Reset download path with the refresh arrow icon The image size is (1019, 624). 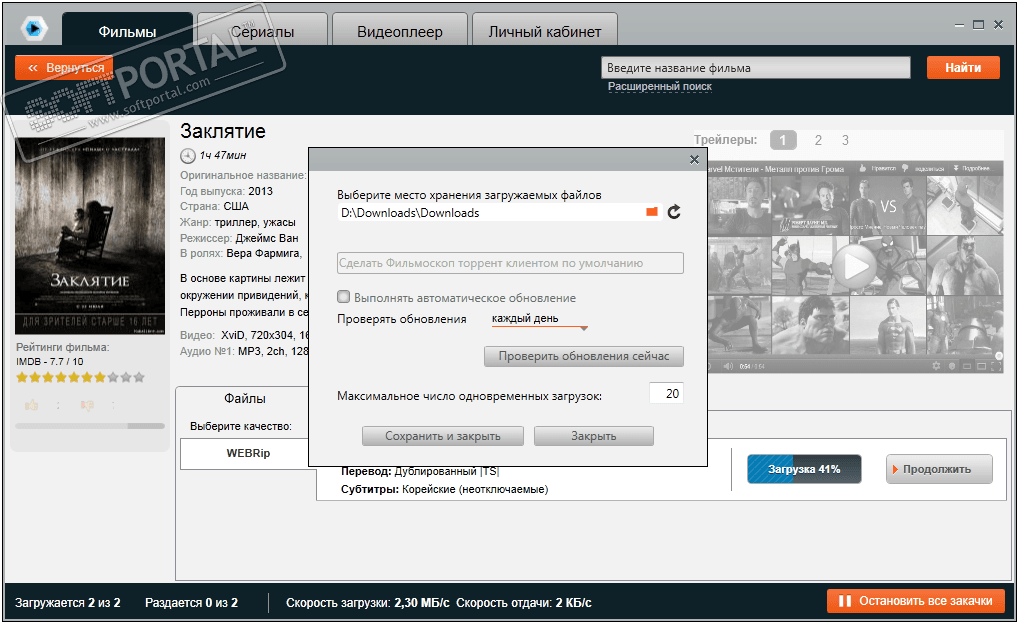click(674, 212)
